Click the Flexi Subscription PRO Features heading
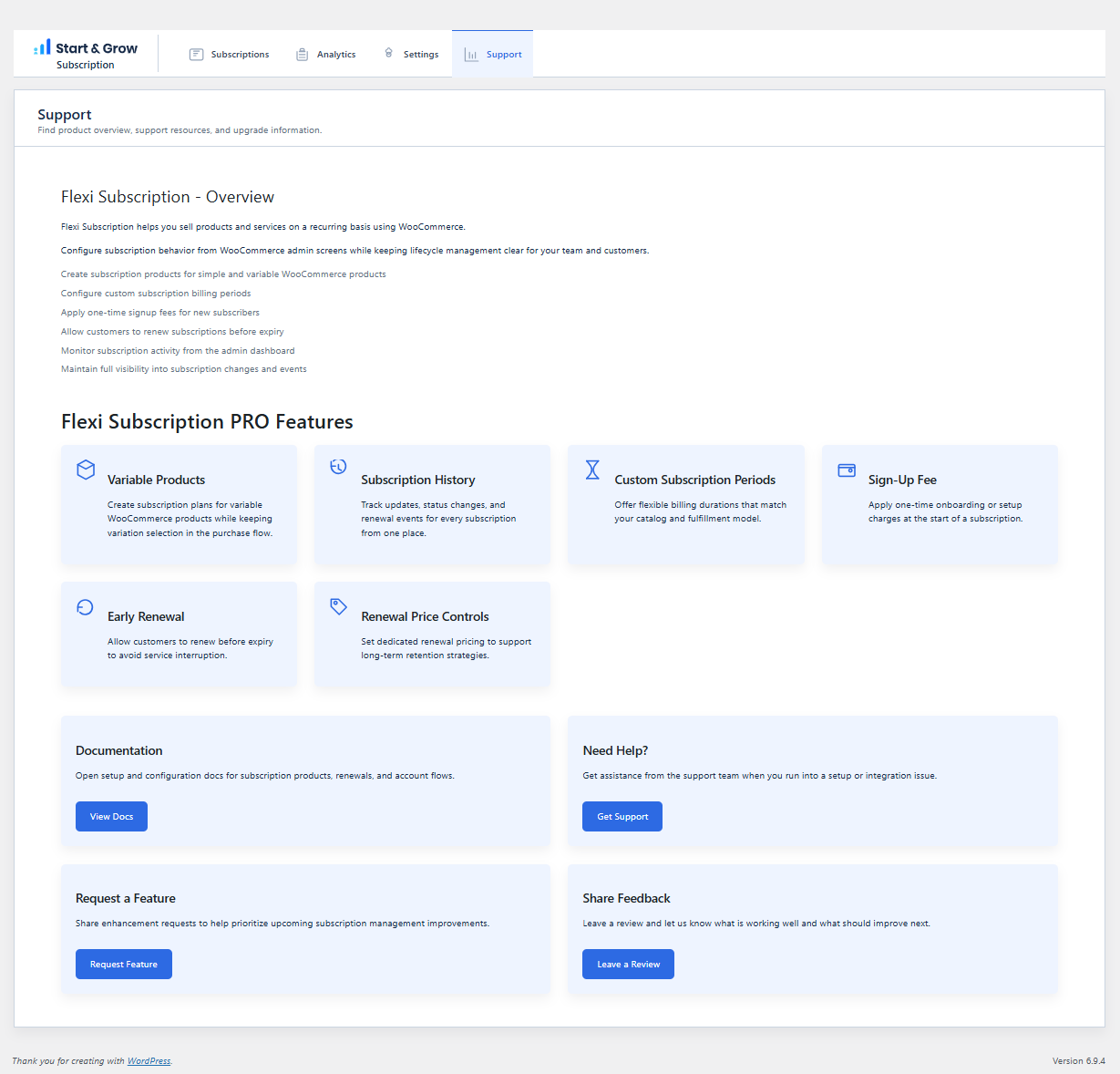 [207, 421]
